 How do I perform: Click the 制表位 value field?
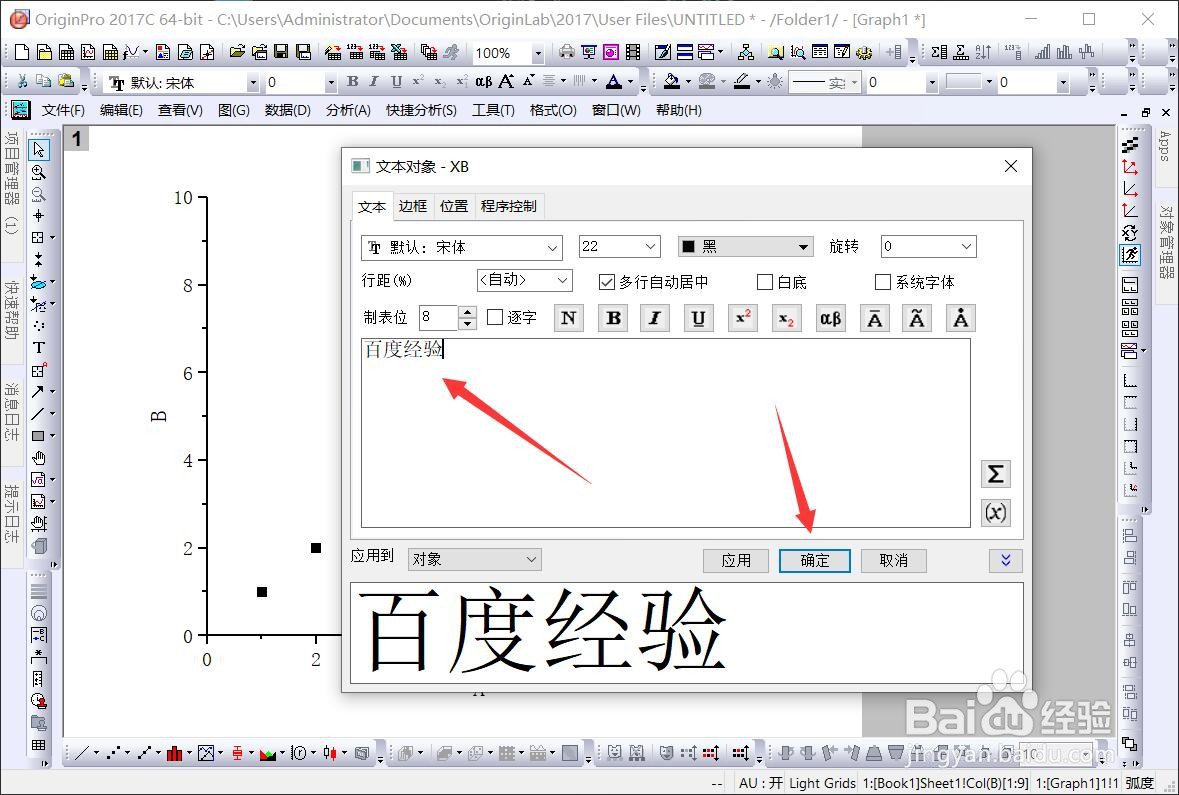[438, 317]
